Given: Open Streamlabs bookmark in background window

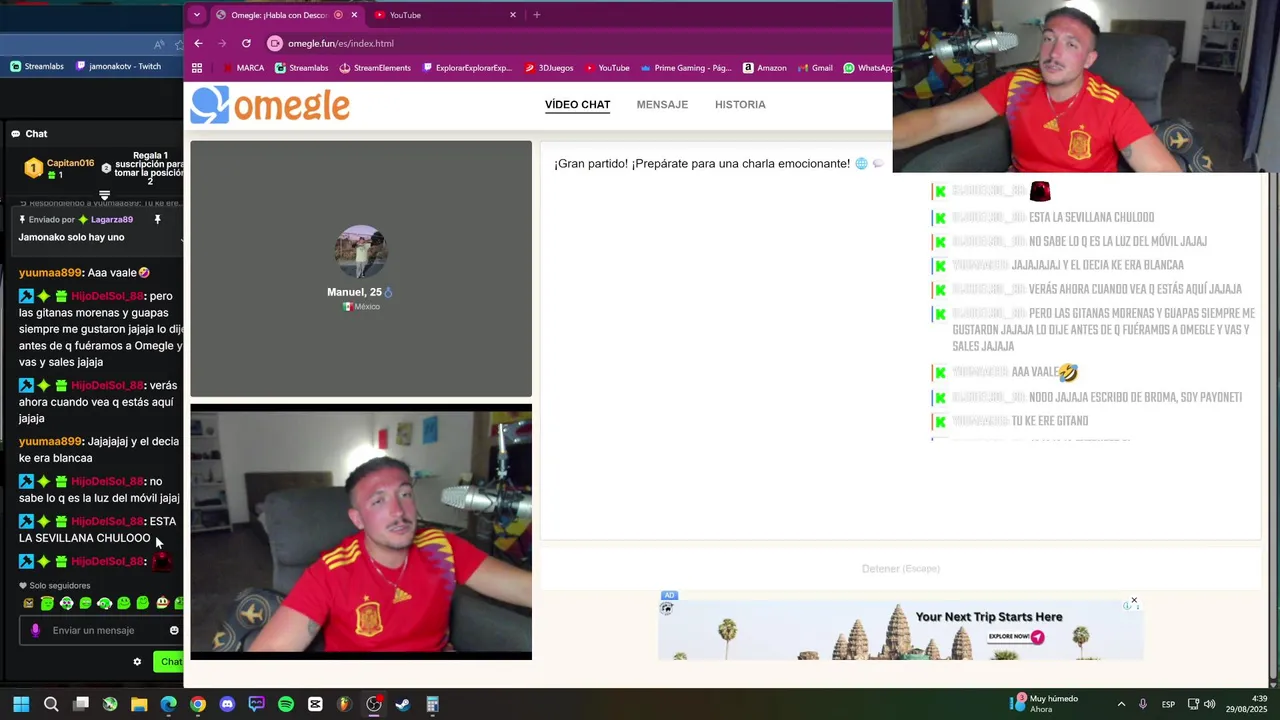Looking at the screenshot, I should 37,66.
